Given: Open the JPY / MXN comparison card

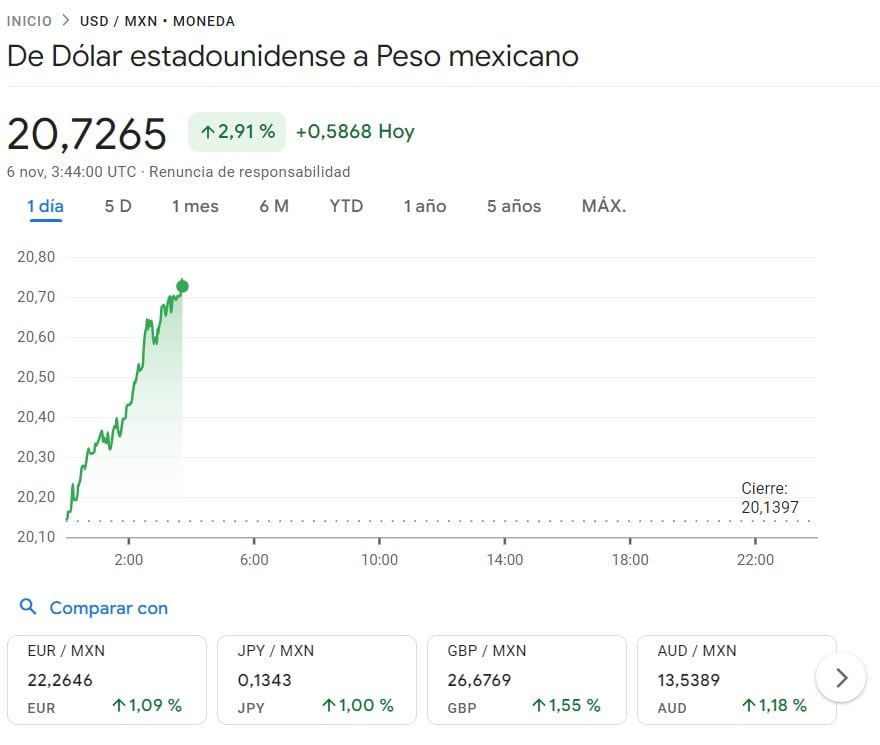Looking at the screenshot, I should [316, 679].
